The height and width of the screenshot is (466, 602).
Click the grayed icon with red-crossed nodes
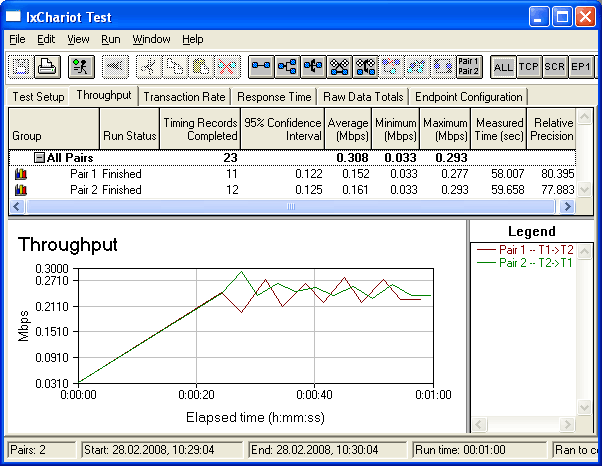point(392,67)
